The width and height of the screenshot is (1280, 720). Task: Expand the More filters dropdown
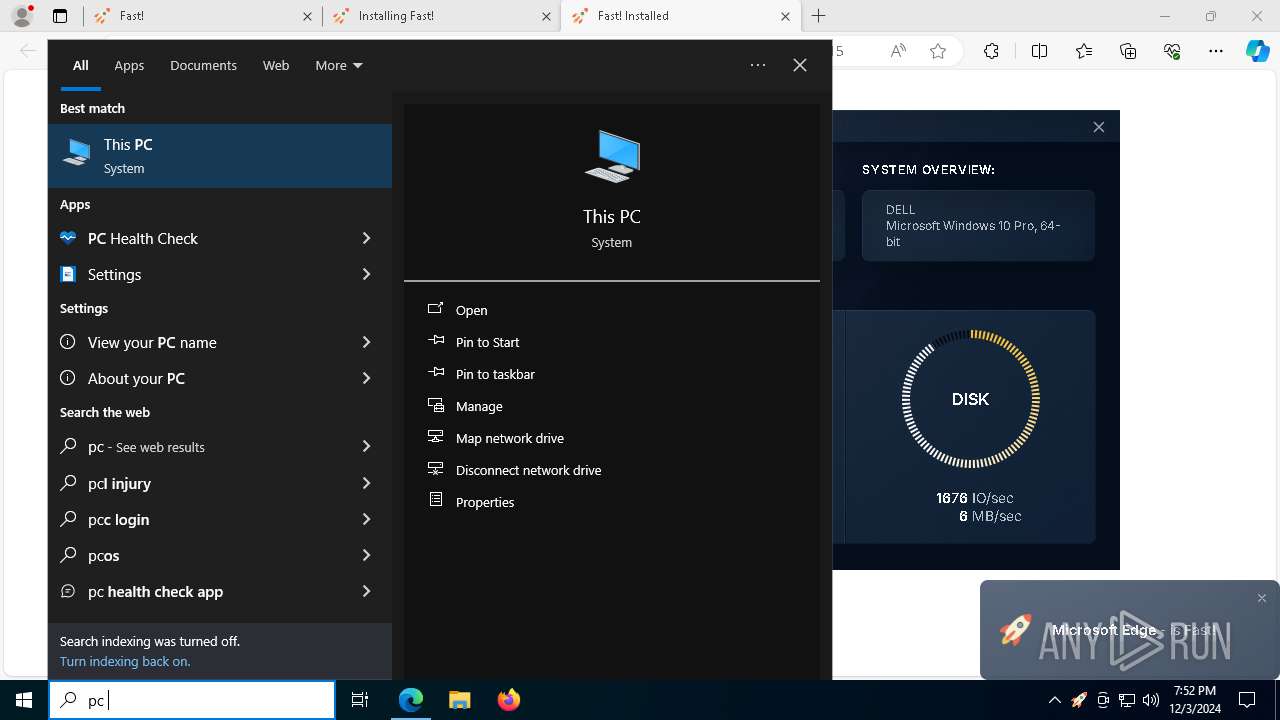(x=339, y=65)
